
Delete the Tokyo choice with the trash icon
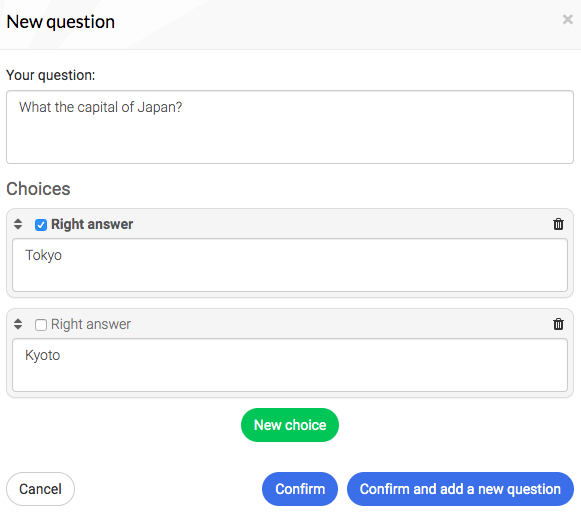(558, 224)
